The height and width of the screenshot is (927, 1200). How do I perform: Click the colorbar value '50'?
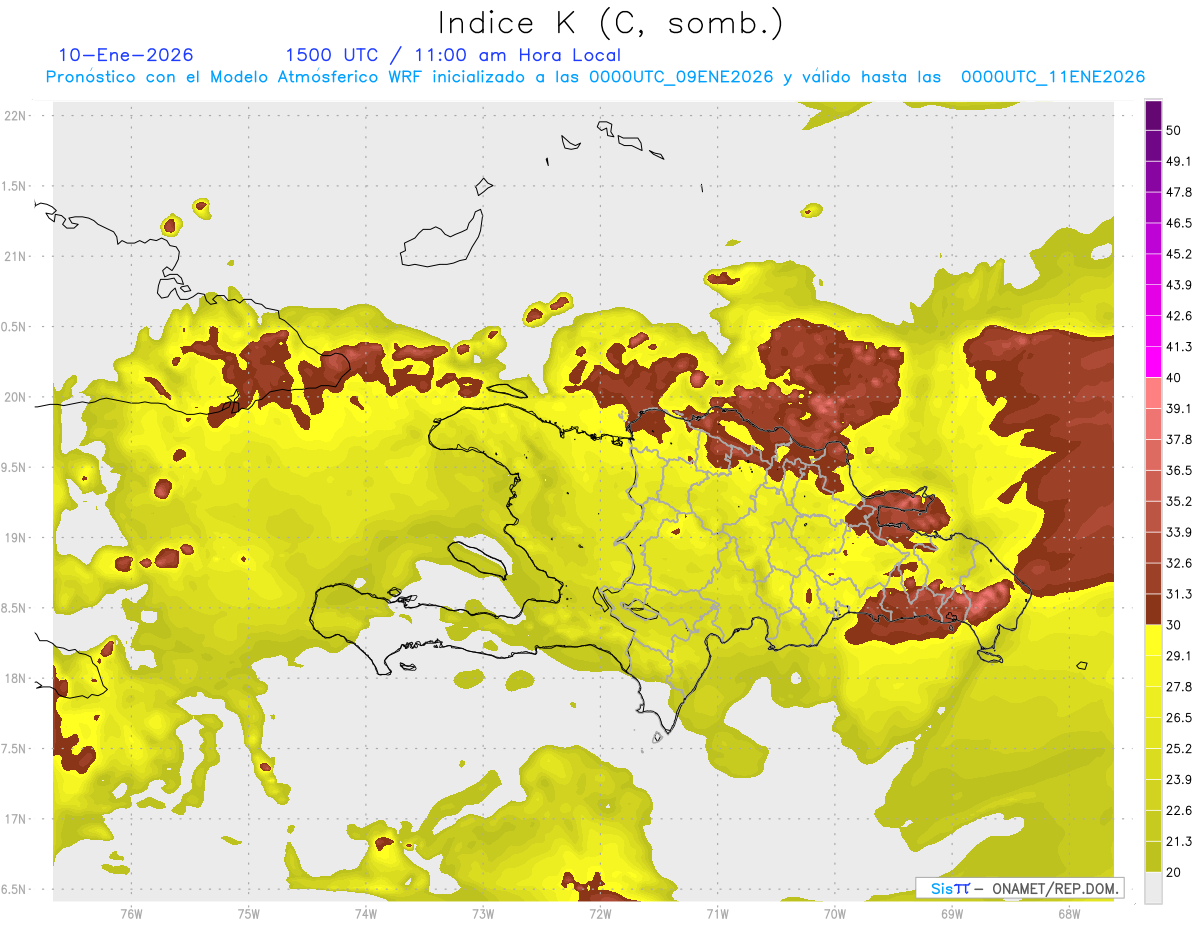point(1176,131)
